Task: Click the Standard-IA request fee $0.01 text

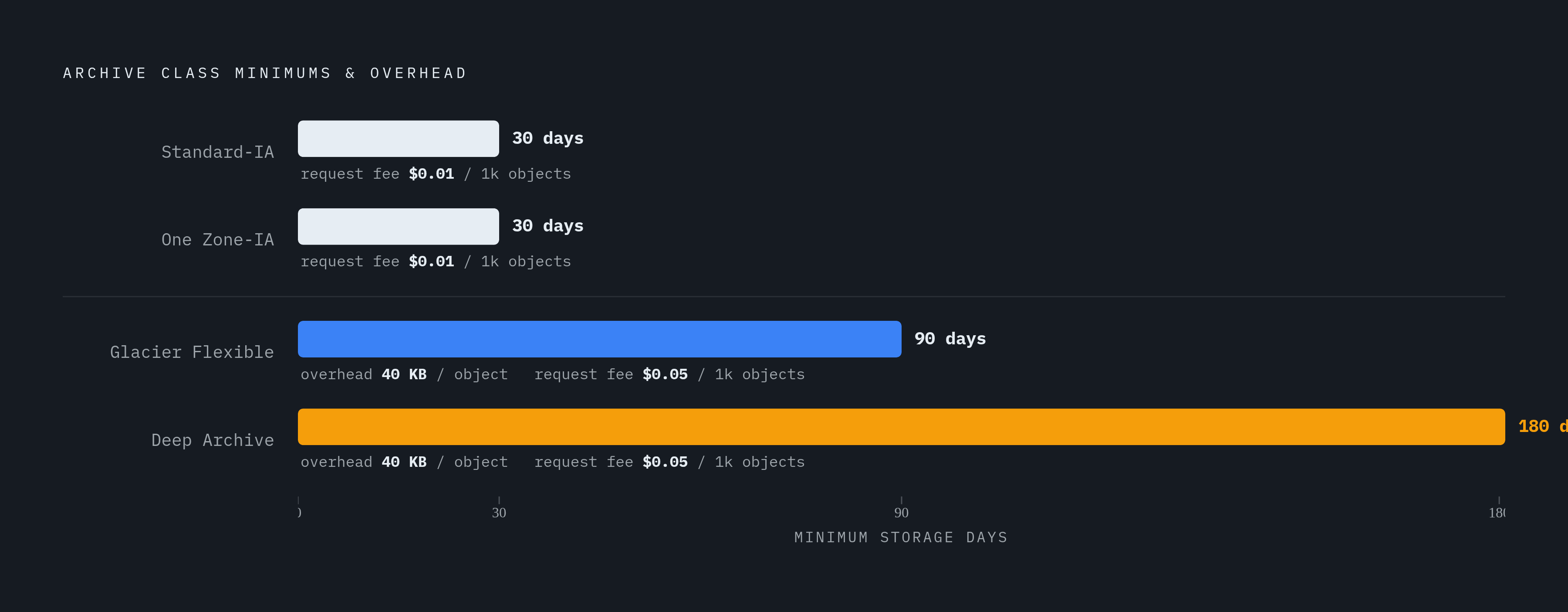Action: pos(436,174)
